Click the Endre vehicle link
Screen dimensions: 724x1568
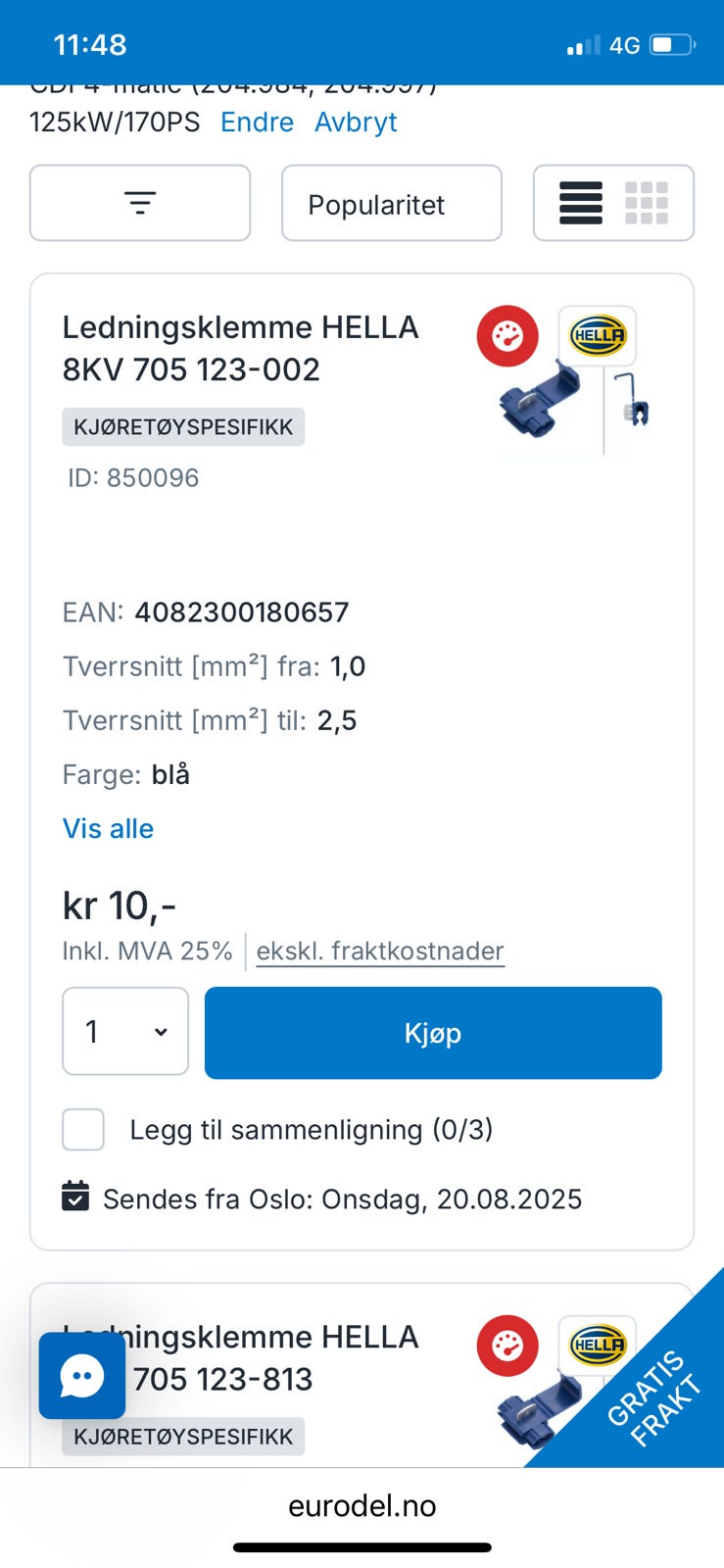point(257,122)
